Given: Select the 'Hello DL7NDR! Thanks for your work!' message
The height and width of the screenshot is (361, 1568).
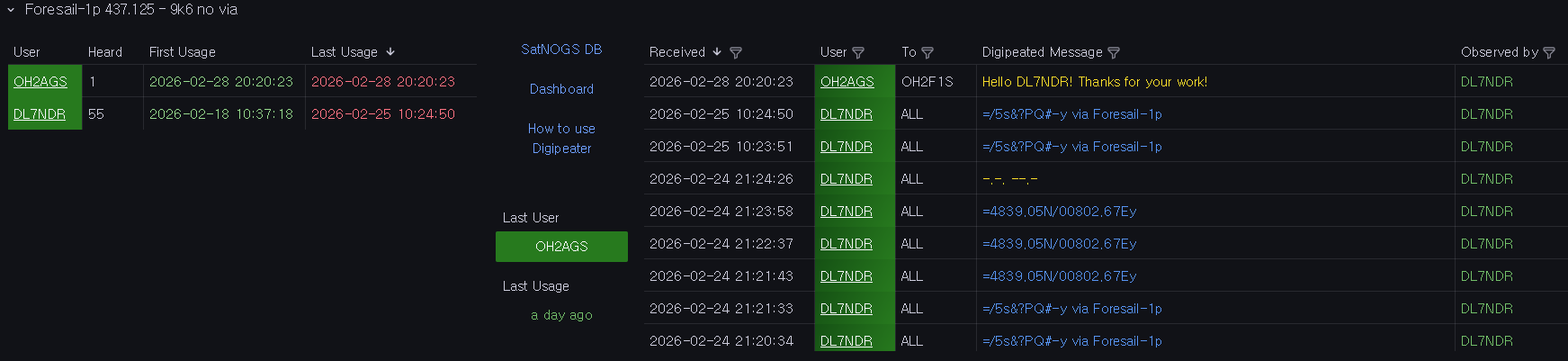Looking at the screenshot, I should pyautogui.click(x=1095, y=82).
